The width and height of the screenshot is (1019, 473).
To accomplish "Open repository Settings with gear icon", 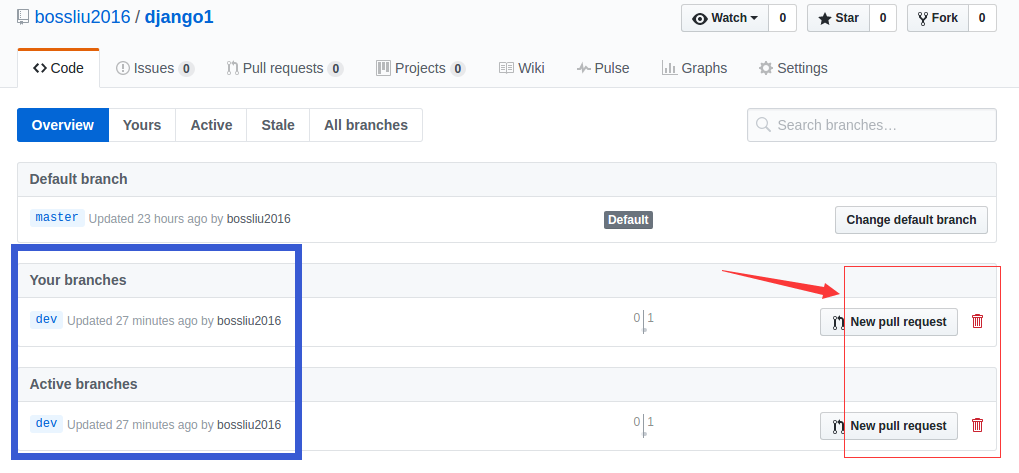I will (793, 68).
